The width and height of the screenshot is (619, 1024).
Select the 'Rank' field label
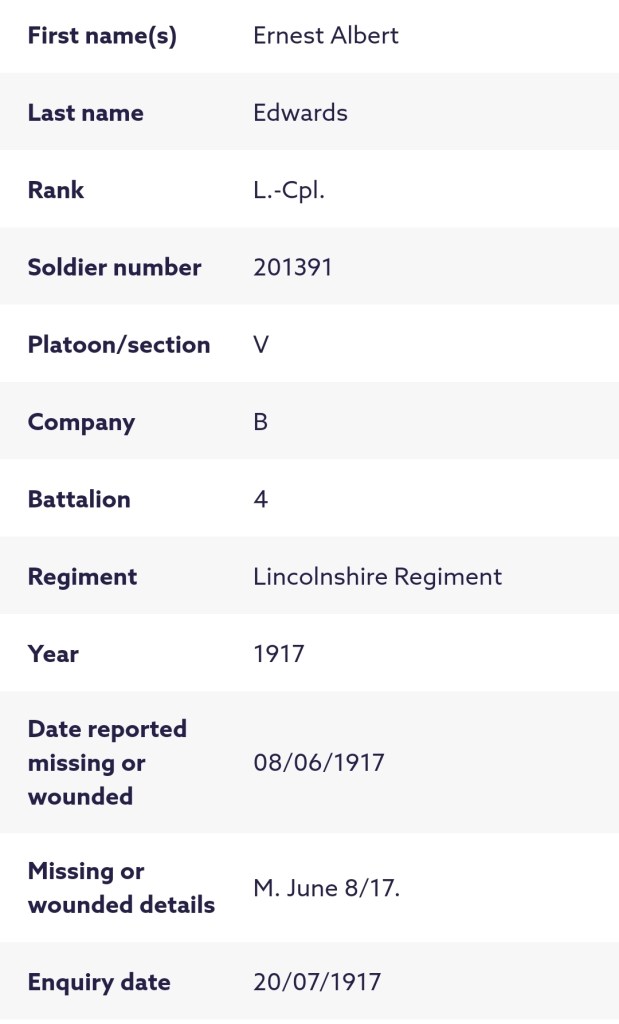pos(56,190)
